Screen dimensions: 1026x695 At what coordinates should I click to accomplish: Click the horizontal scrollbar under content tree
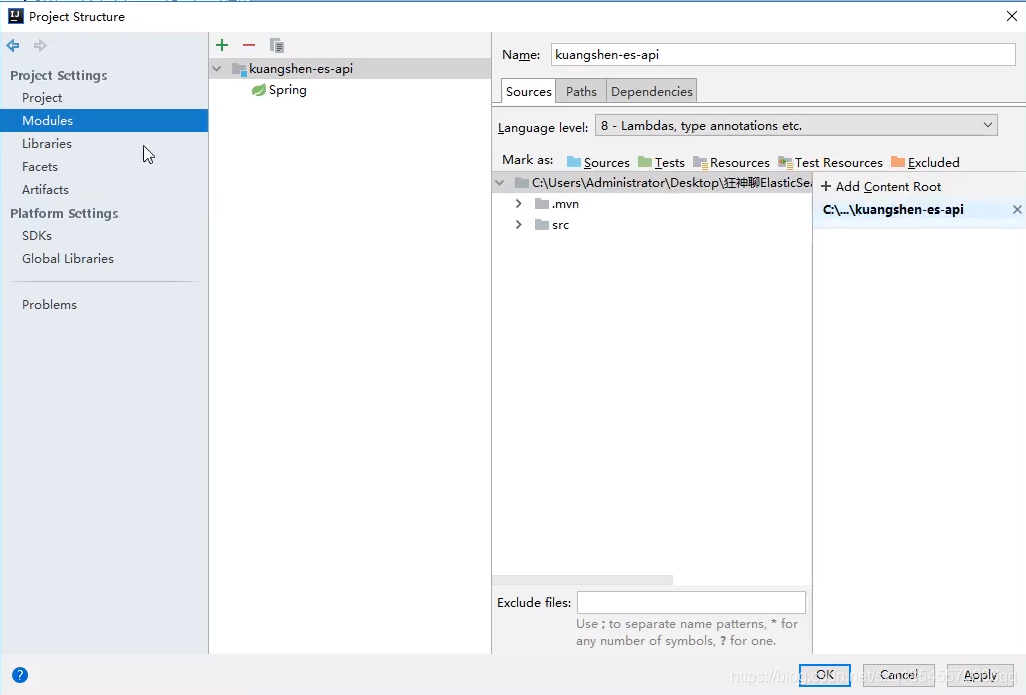[x=582, y=580]
